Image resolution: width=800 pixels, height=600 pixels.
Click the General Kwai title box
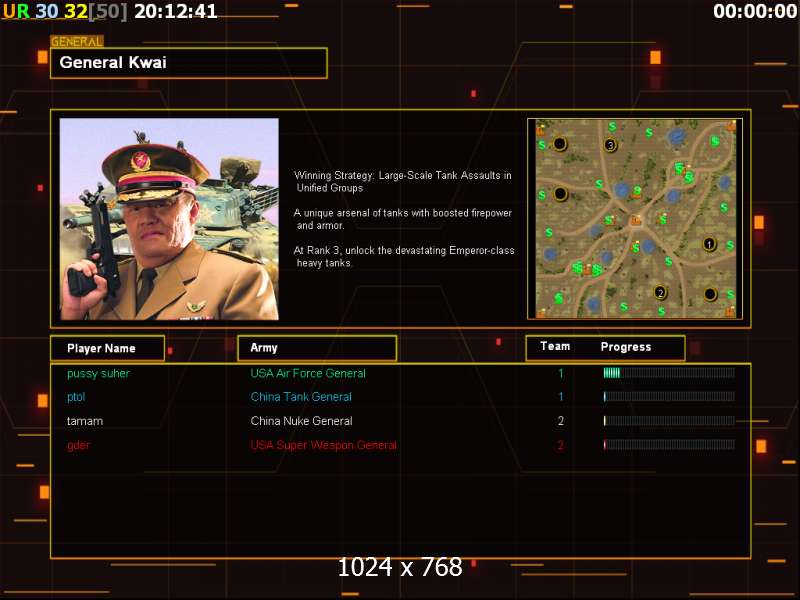pyautogui.click(x=189, y=63)
